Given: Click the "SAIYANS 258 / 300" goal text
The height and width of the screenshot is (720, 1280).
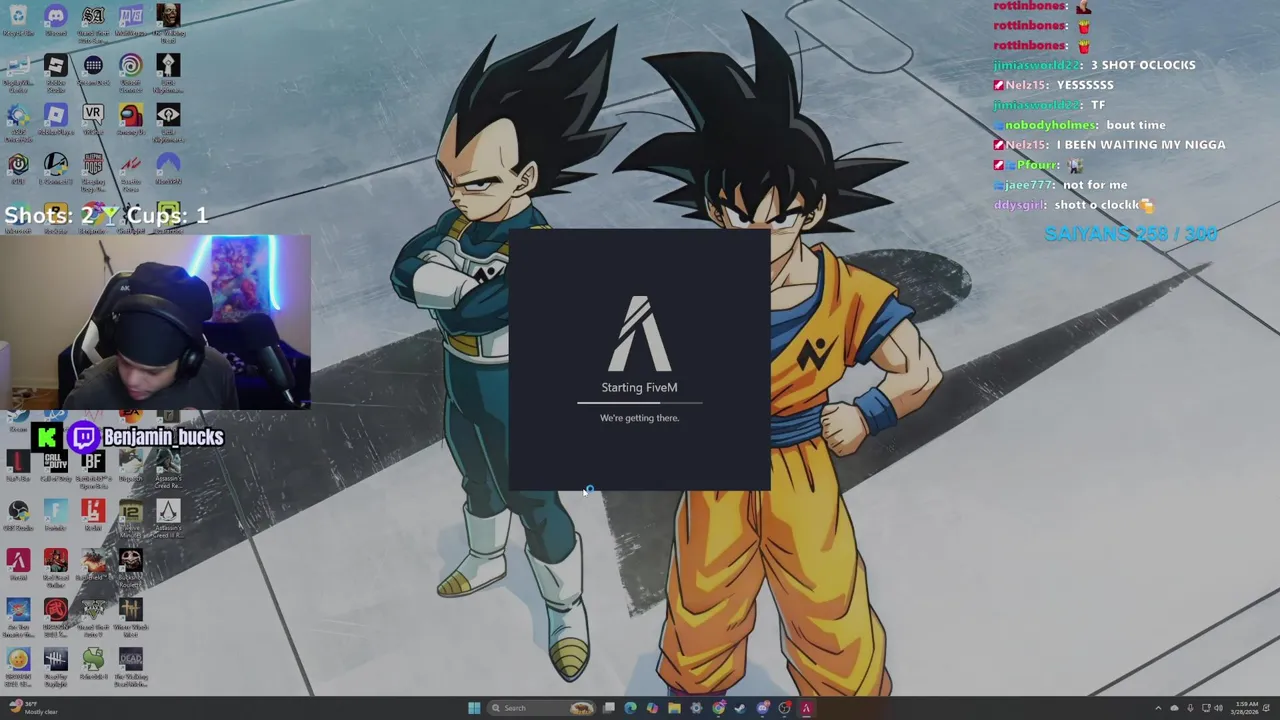Looking at the screenshot, I should pos(1130,234).
